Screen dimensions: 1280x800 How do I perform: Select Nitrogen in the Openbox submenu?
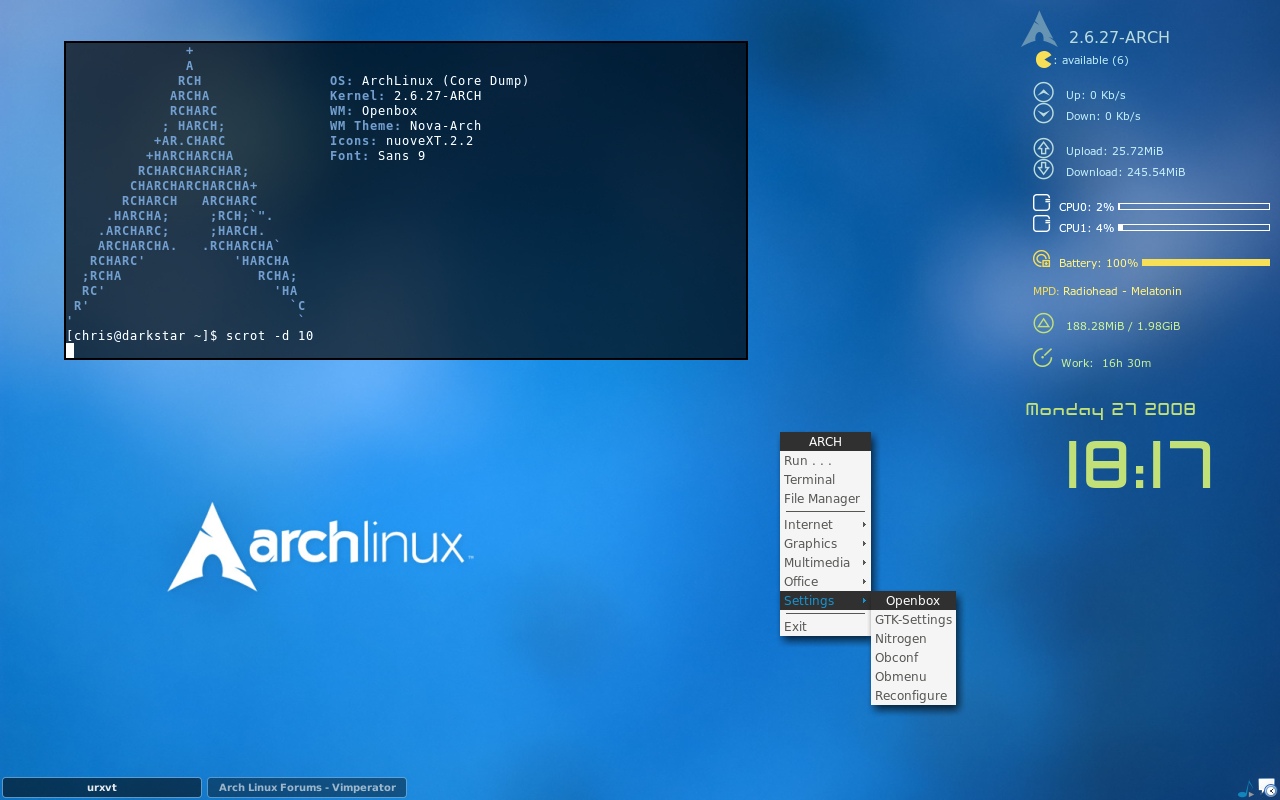point(900,638)
